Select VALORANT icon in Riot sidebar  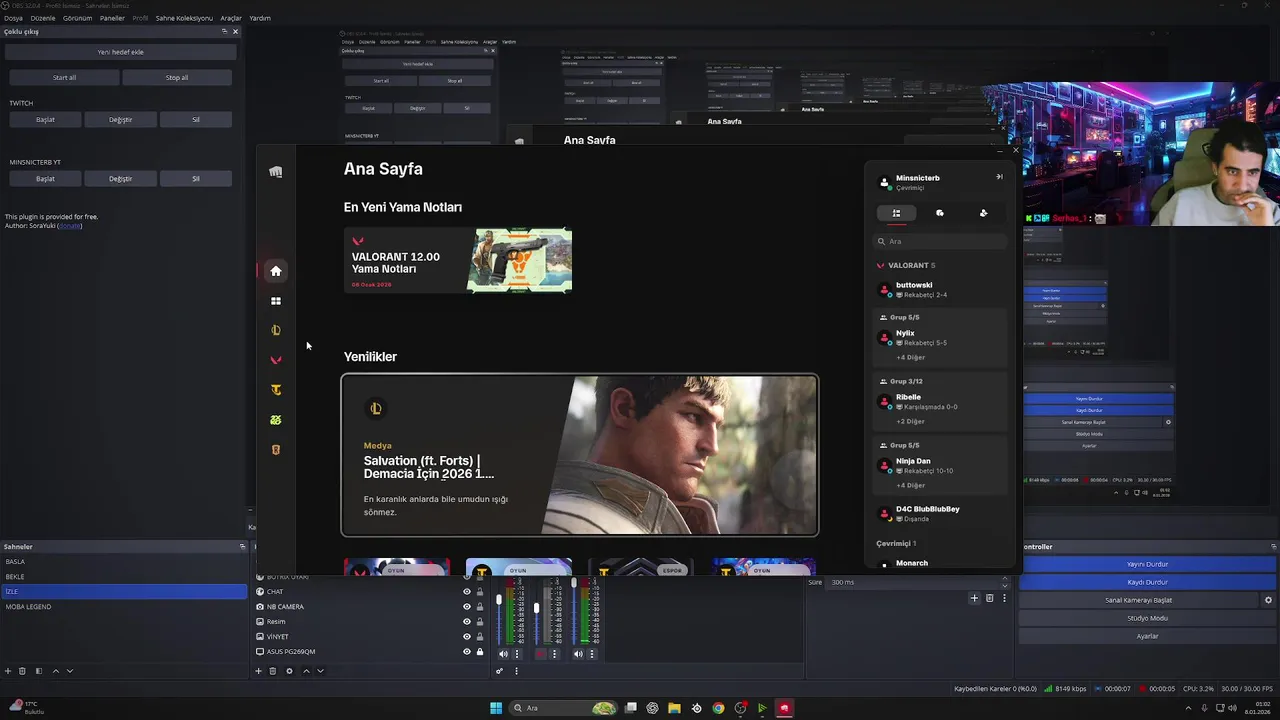tap(276, 360)
